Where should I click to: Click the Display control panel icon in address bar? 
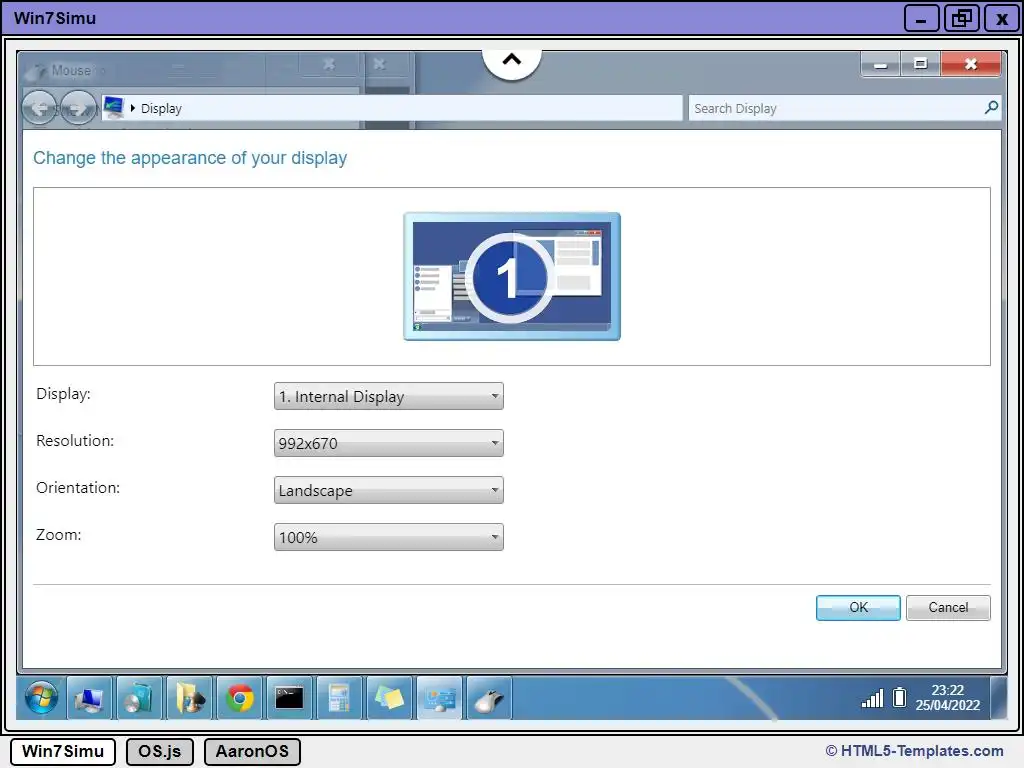[x=114, y=107]
